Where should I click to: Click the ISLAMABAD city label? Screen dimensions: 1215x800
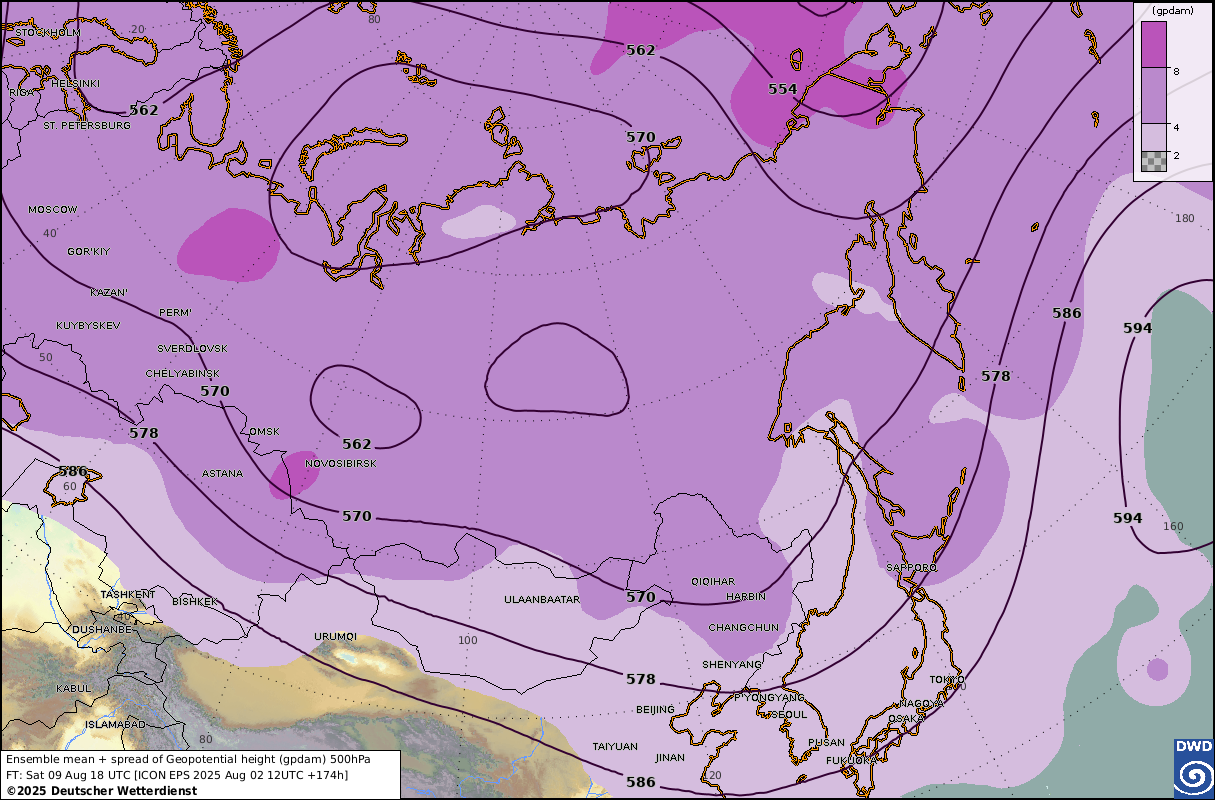coord(116,724)
